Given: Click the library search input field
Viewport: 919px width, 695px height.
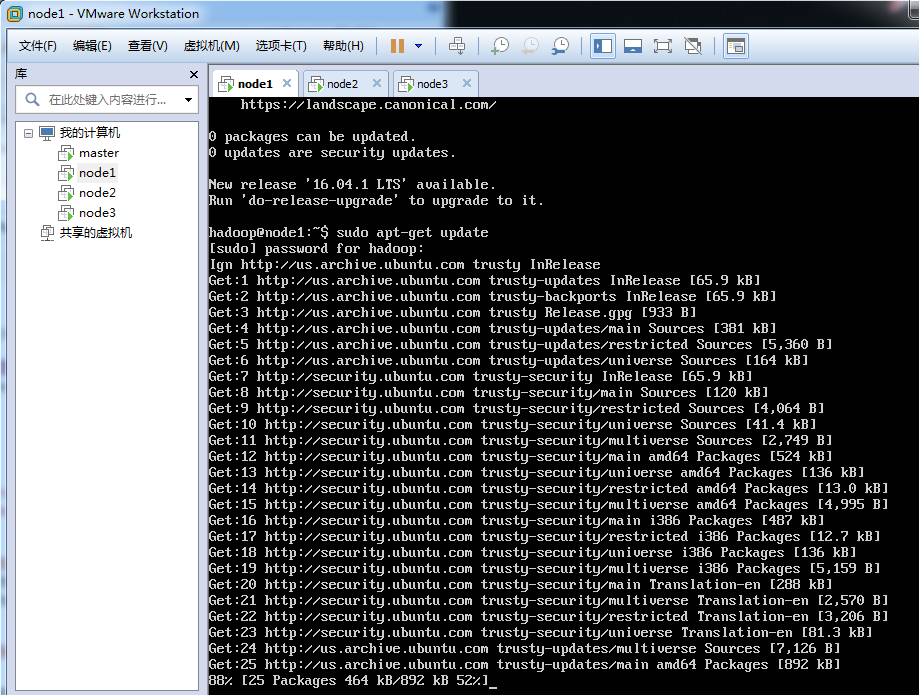Looking at the screenshot, I should 107,100.
